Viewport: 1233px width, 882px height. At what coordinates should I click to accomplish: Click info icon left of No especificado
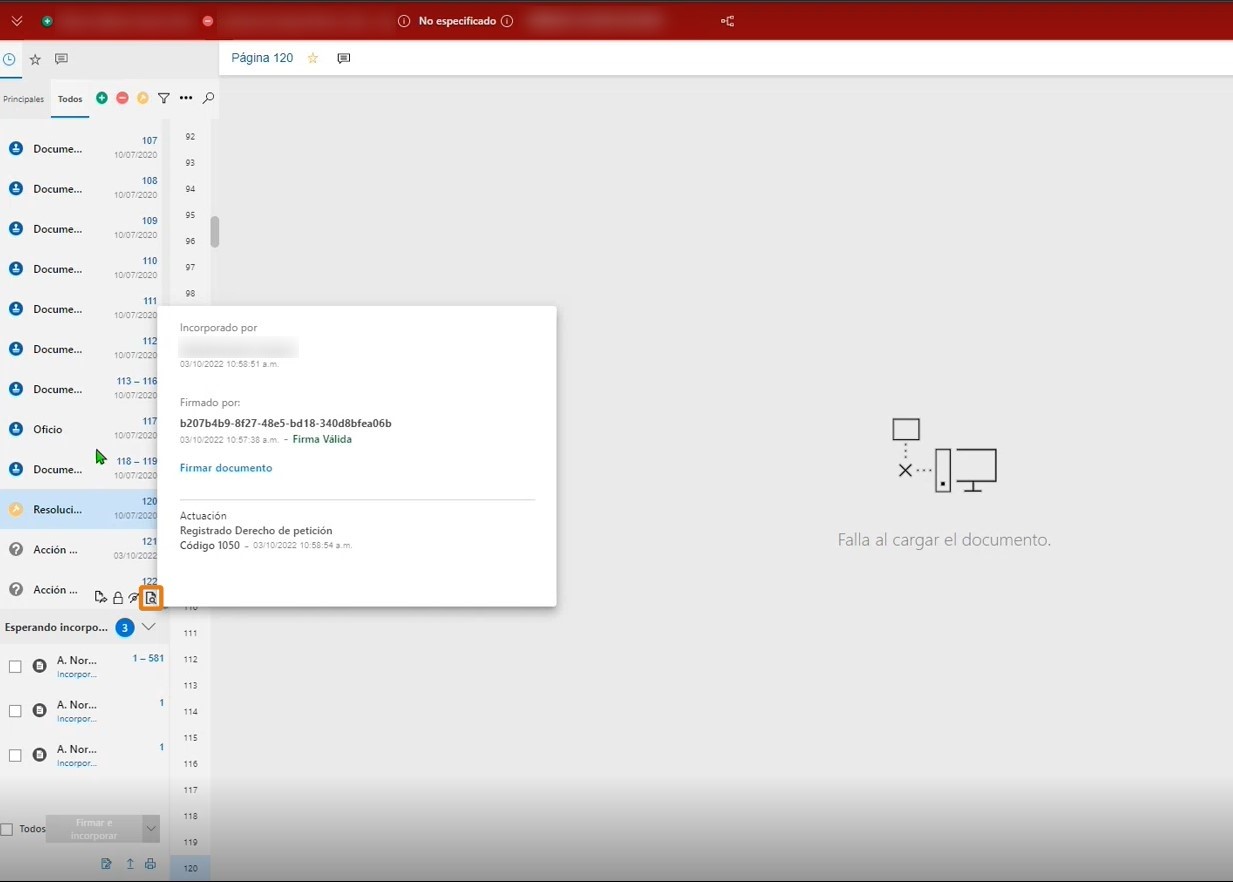[404, 21]
